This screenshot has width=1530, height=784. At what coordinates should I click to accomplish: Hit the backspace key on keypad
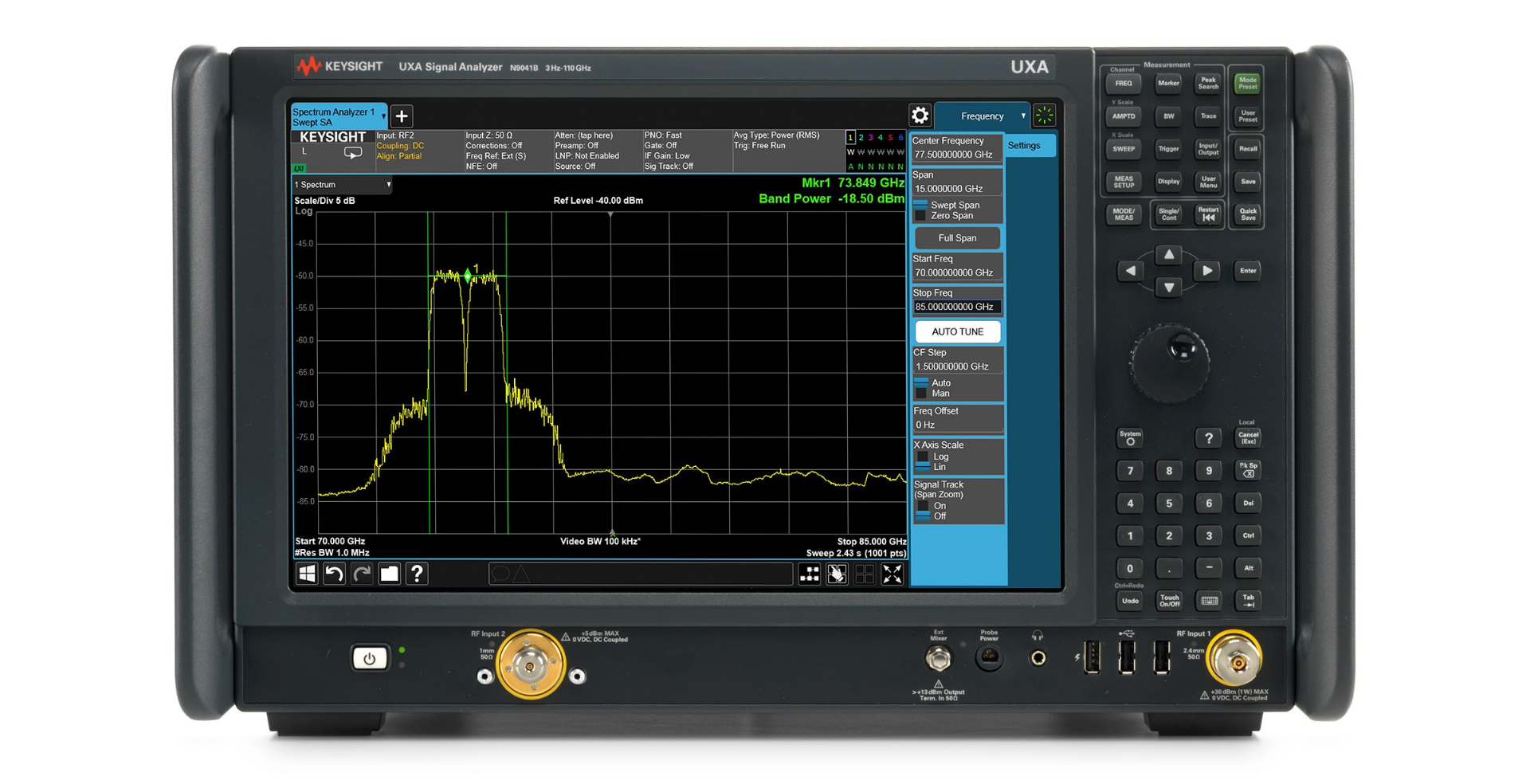tap(1248, 470)
